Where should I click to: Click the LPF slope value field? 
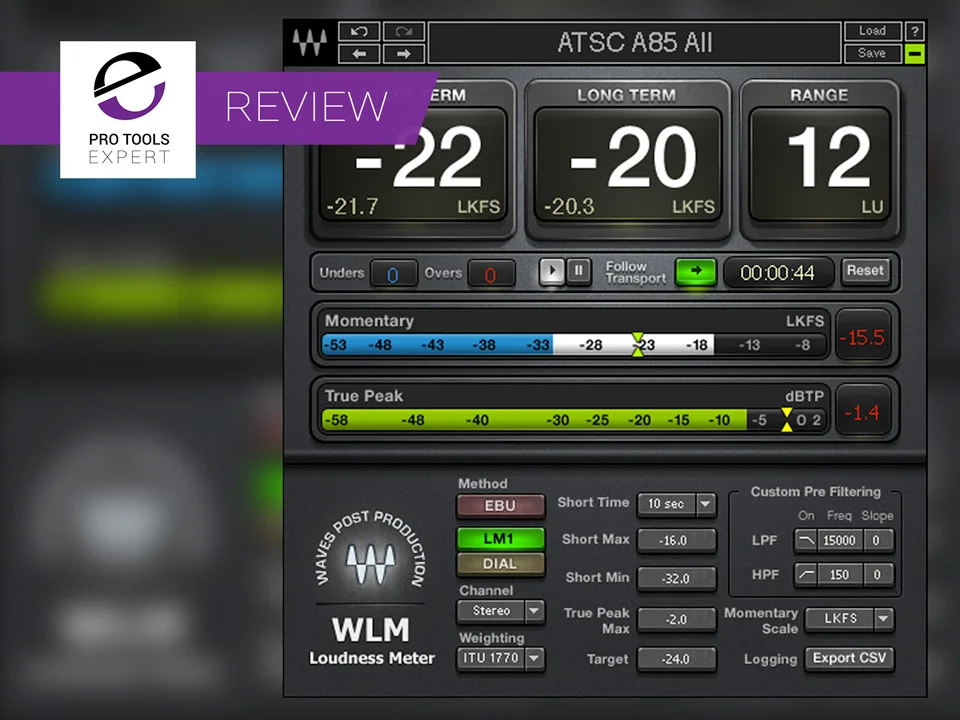pyautogui.click(x=877, y=540)
